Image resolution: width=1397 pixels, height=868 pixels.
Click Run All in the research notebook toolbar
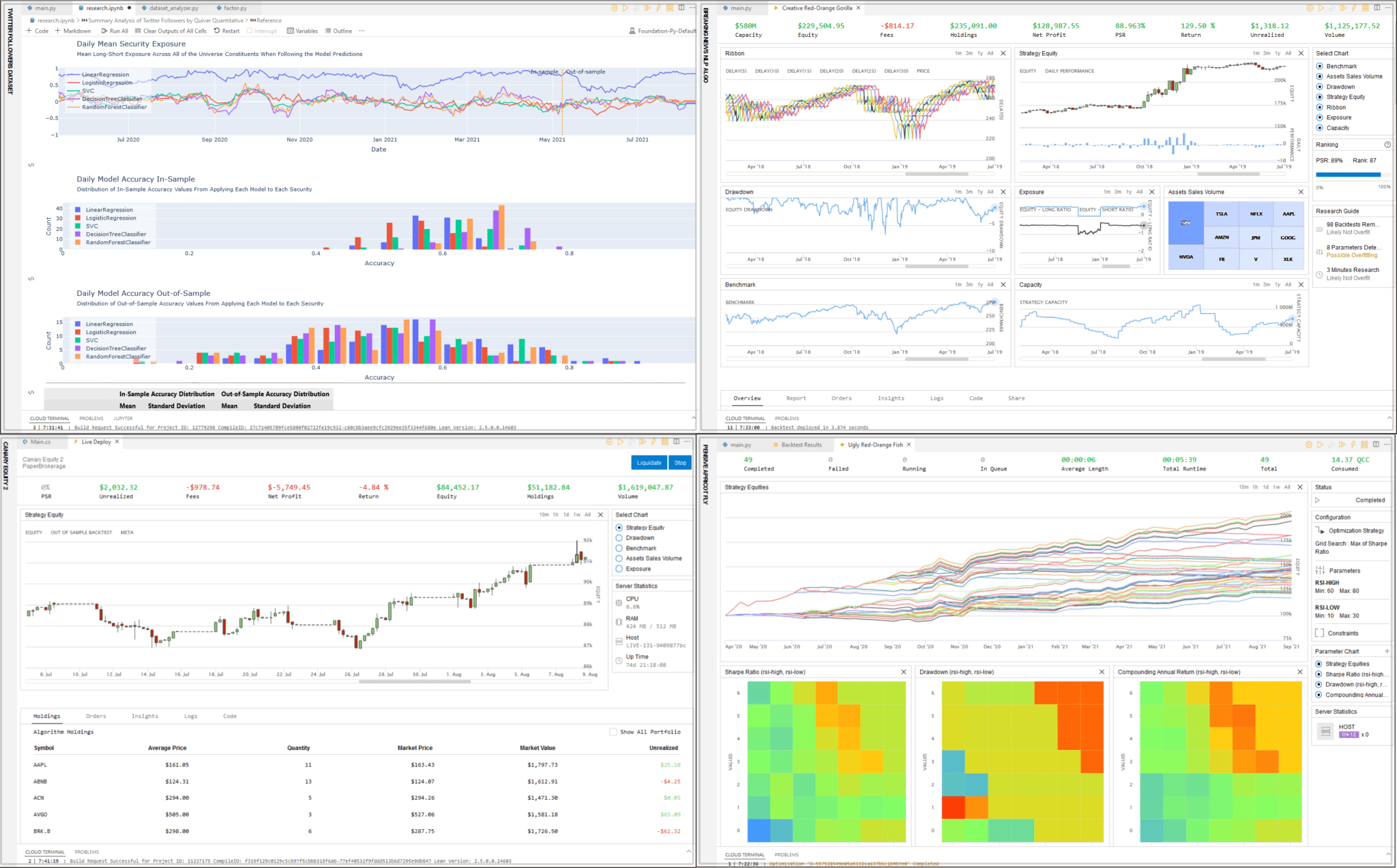114,31
